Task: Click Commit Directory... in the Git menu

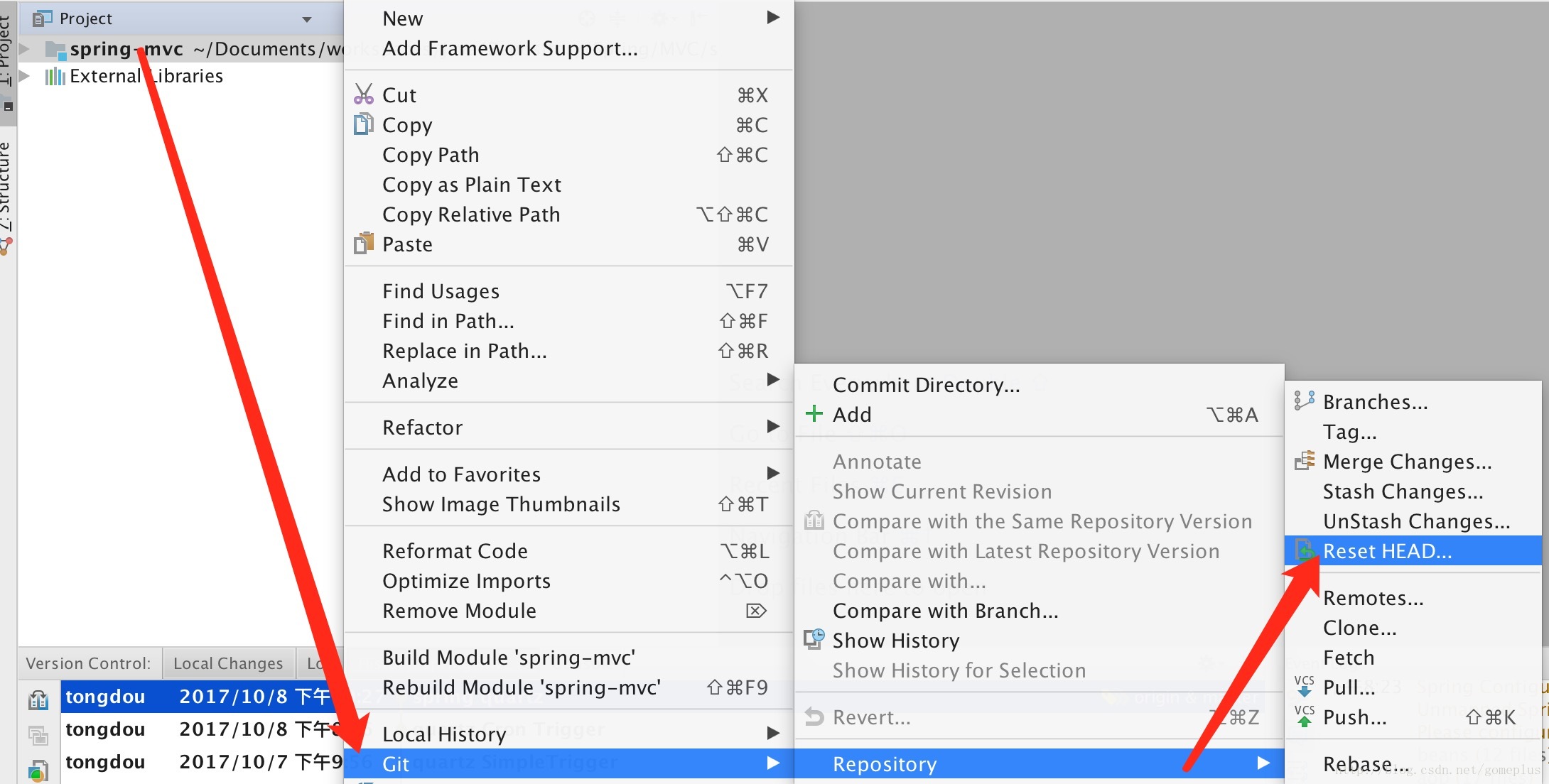Action: [926, 385]
